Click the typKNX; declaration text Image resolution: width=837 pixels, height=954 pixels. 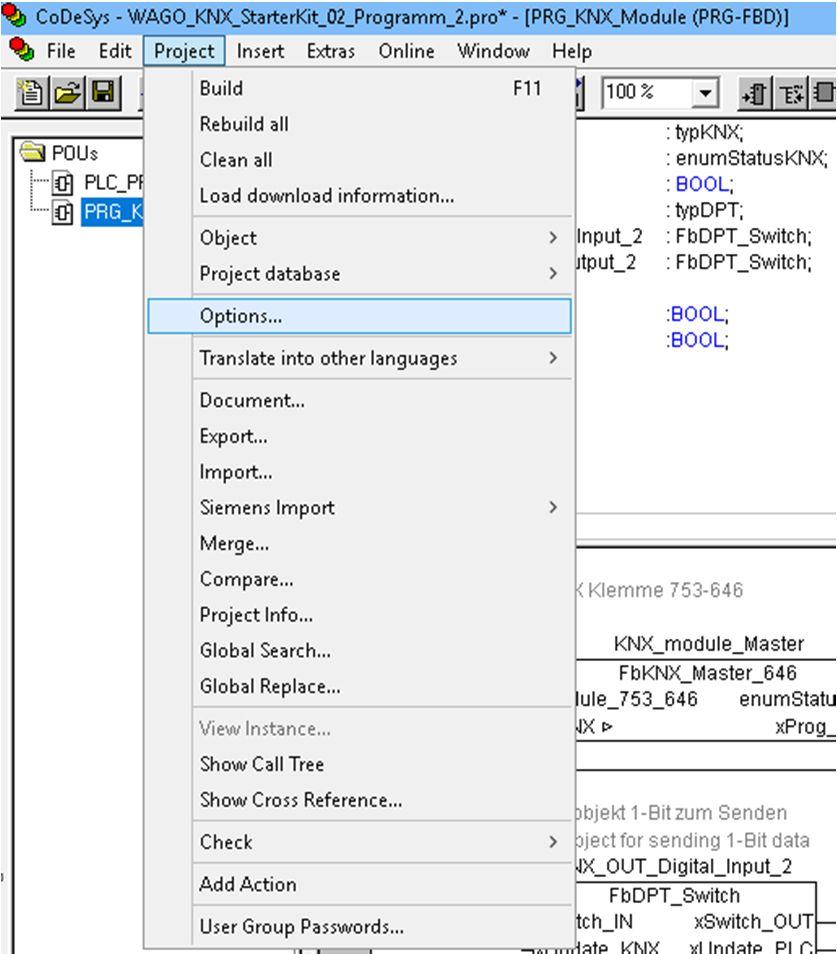(x=709, y=132)
